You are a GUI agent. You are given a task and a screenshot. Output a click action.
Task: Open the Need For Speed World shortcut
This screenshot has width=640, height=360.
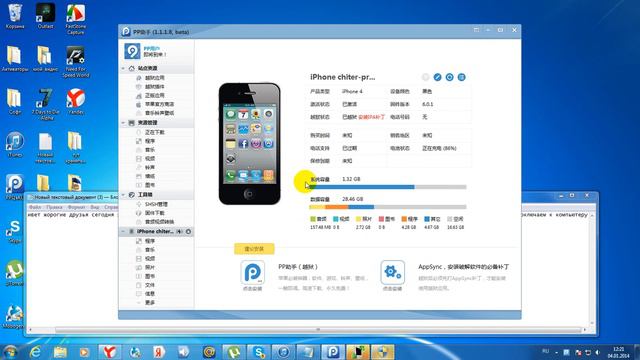click(76, 62)
